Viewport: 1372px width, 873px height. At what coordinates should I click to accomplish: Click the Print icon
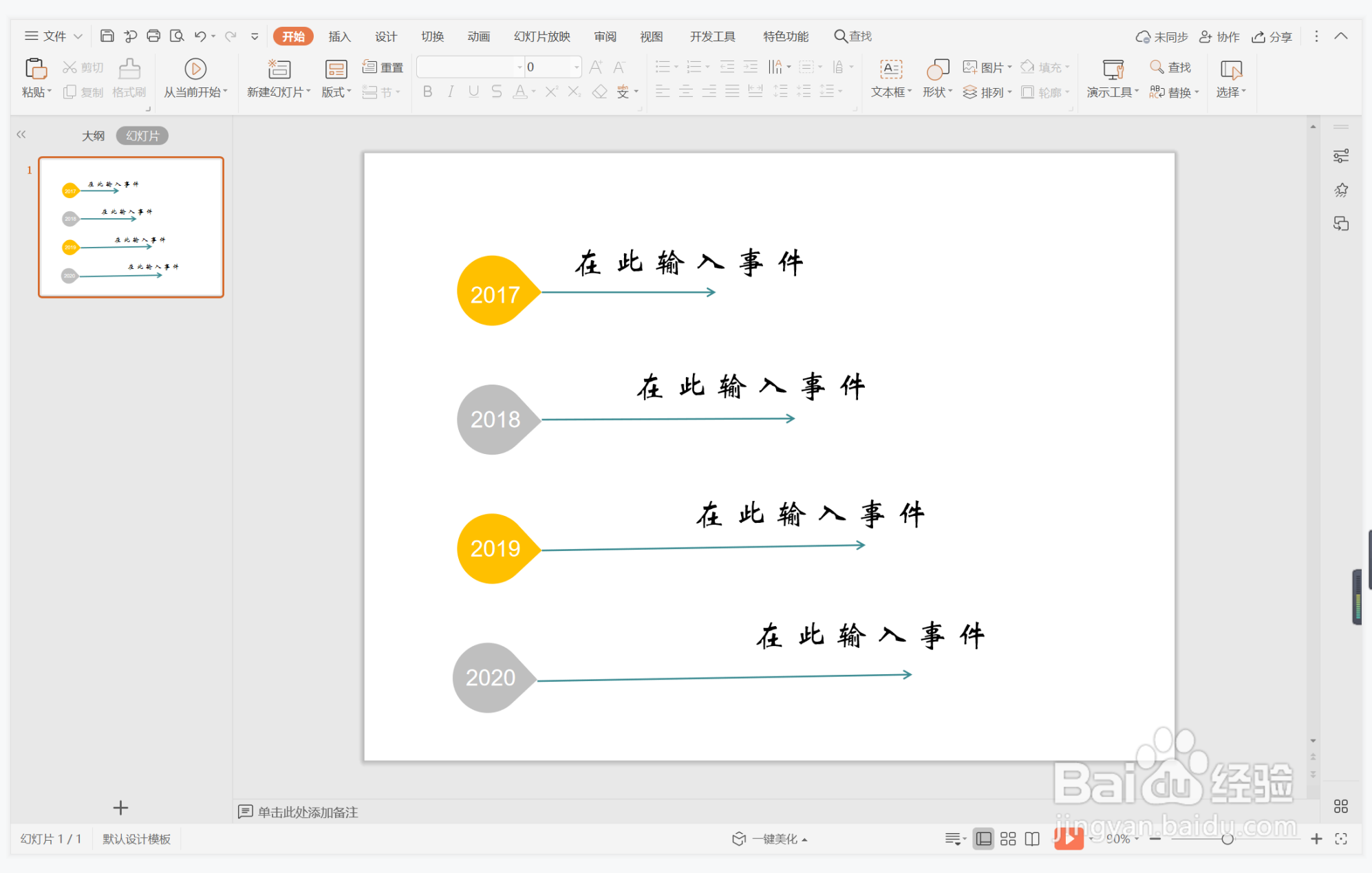pos(153,36)
